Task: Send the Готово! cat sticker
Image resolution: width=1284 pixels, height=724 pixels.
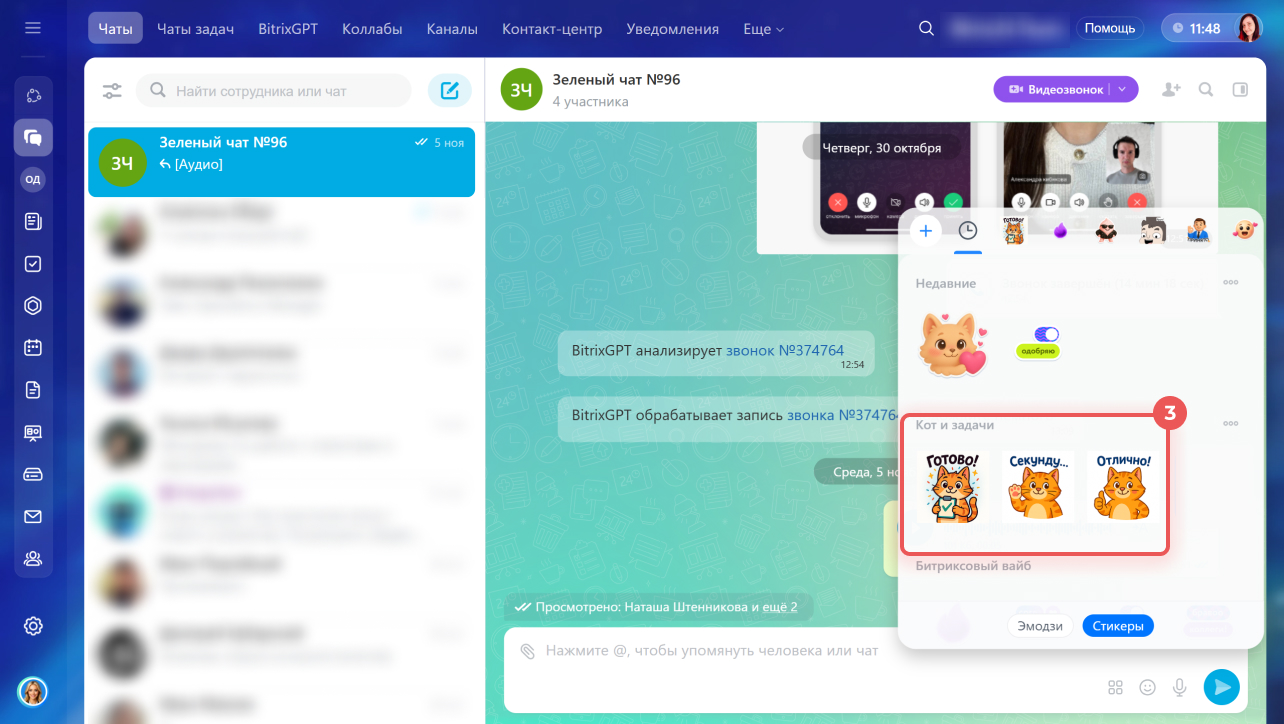Action: point(952,487)
